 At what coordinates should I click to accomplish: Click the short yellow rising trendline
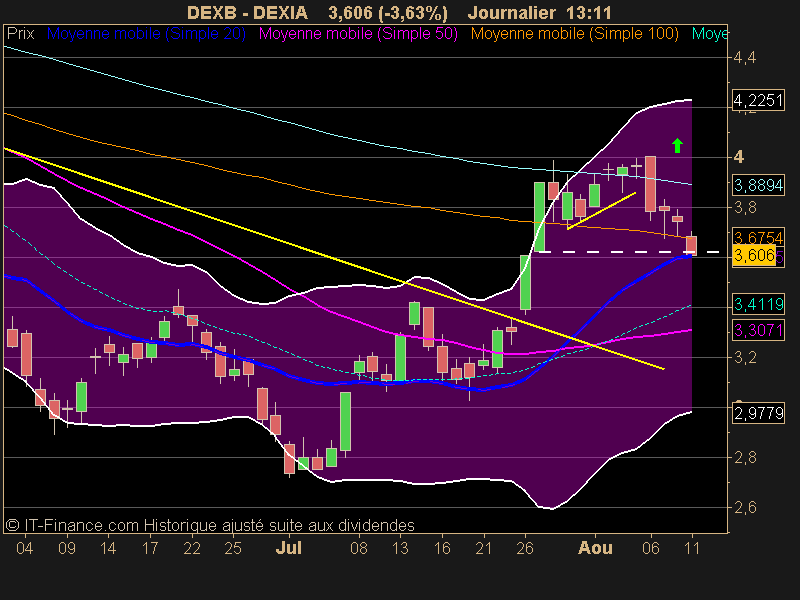pyautogui.click(x=601, y=211)
